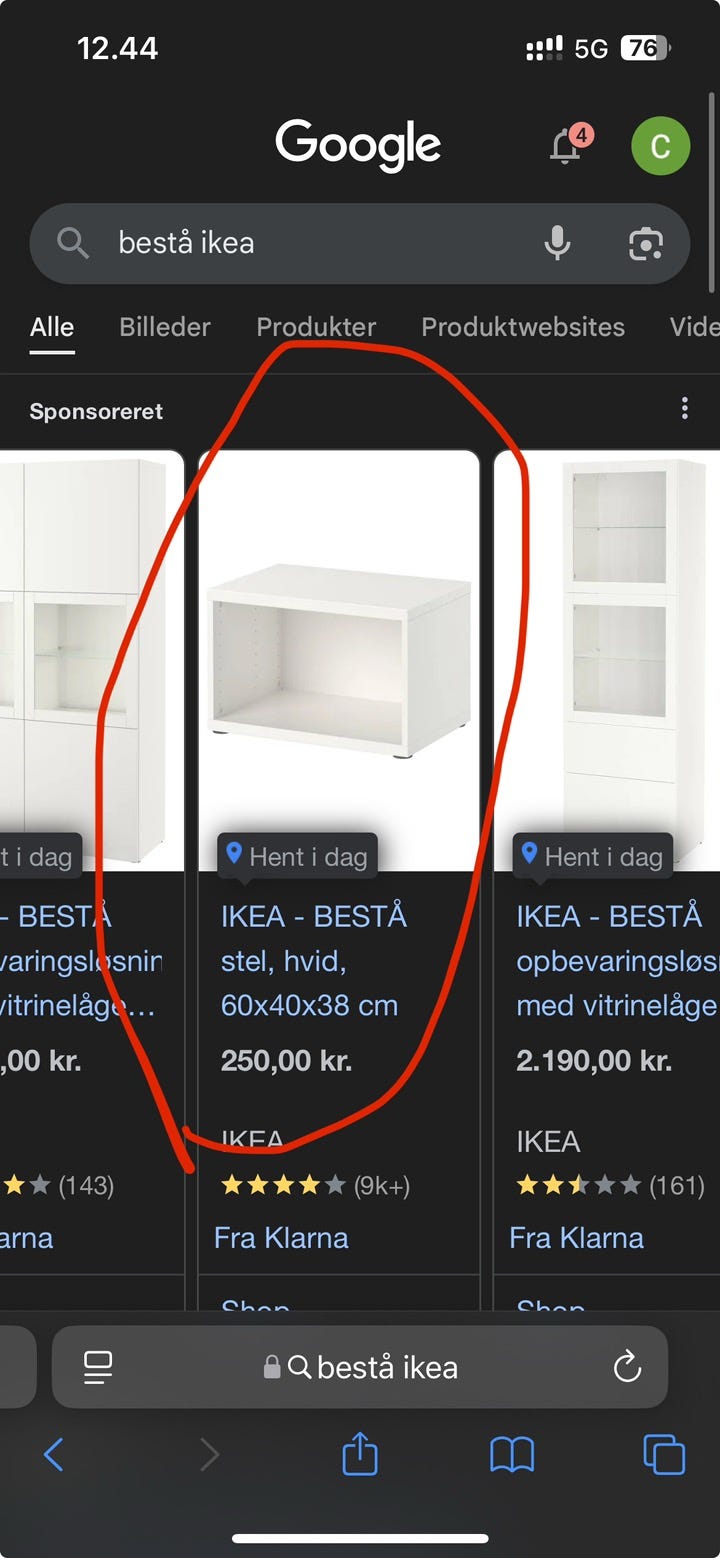Go back with Safari back arrow

pyautogui.click(x=54, y=1454)
